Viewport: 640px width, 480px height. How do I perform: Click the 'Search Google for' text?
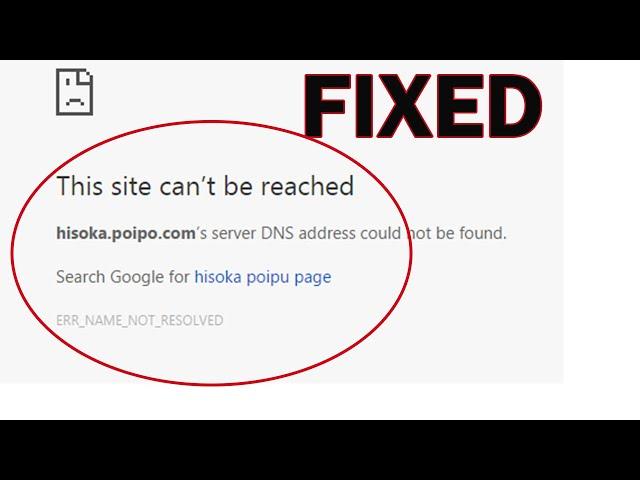123,277
